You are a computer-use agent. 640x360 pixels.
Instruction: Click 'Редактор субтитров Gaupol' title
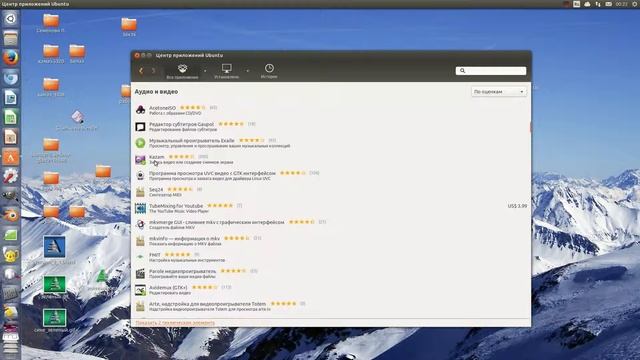pyautogui.click(x=181, y=124)
